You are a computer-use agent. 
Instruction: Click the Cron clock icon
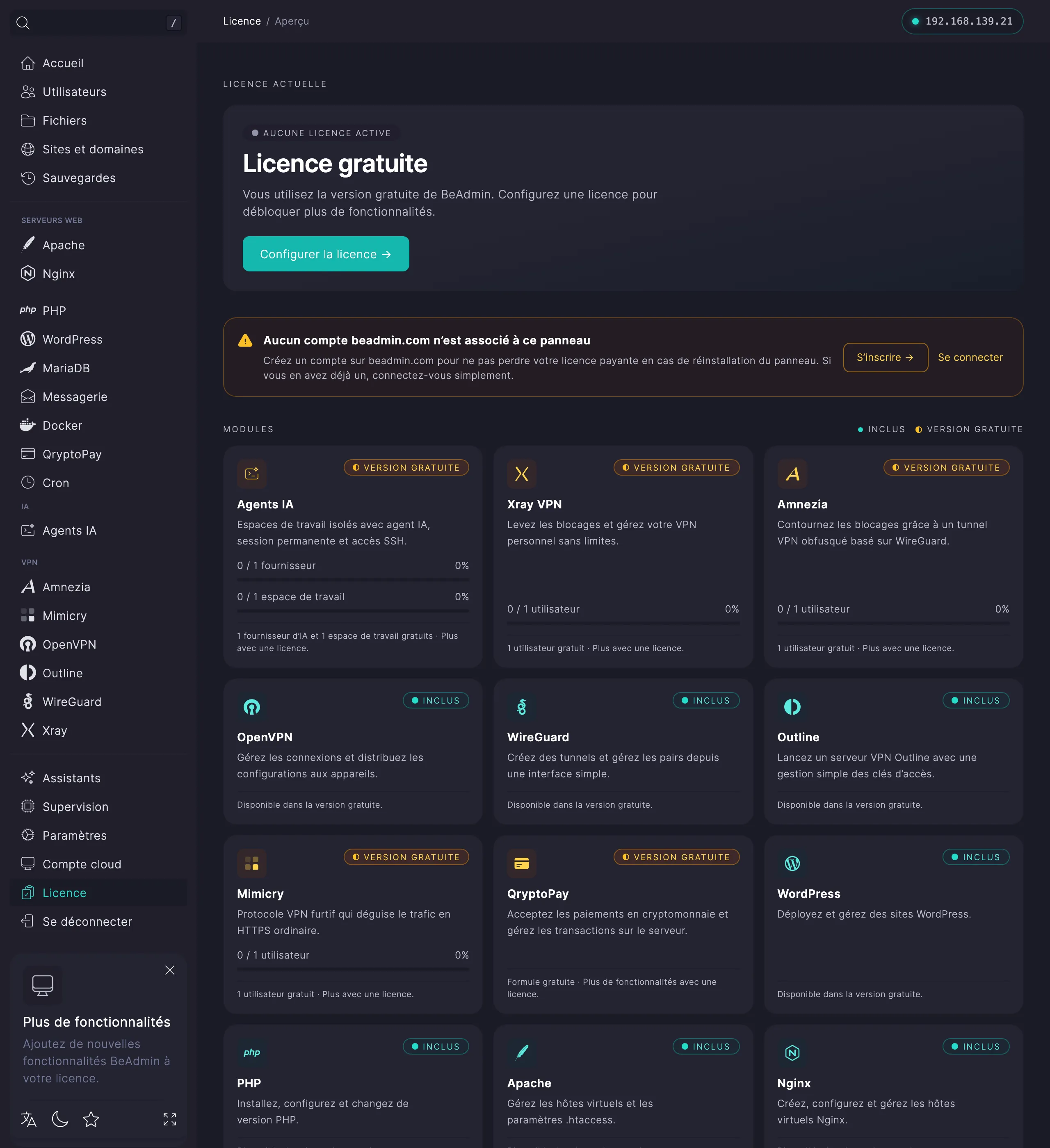28,482
